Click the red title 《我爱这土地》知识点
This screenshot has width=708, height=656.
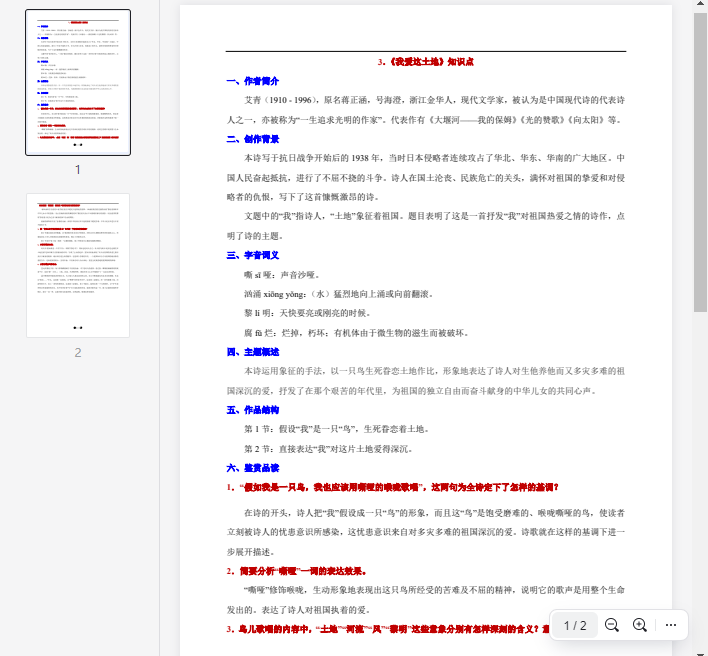(x=425, y=62)
